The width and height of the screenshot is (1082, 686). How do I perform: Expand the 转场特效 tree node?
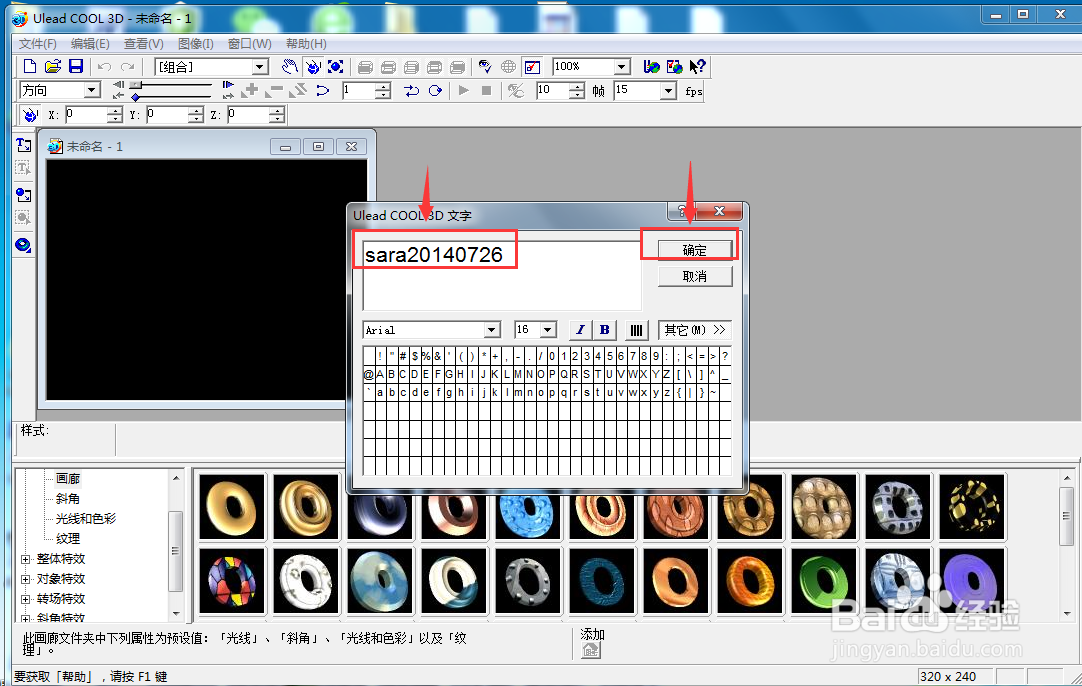pyautogui.click(x=26, y=599)
